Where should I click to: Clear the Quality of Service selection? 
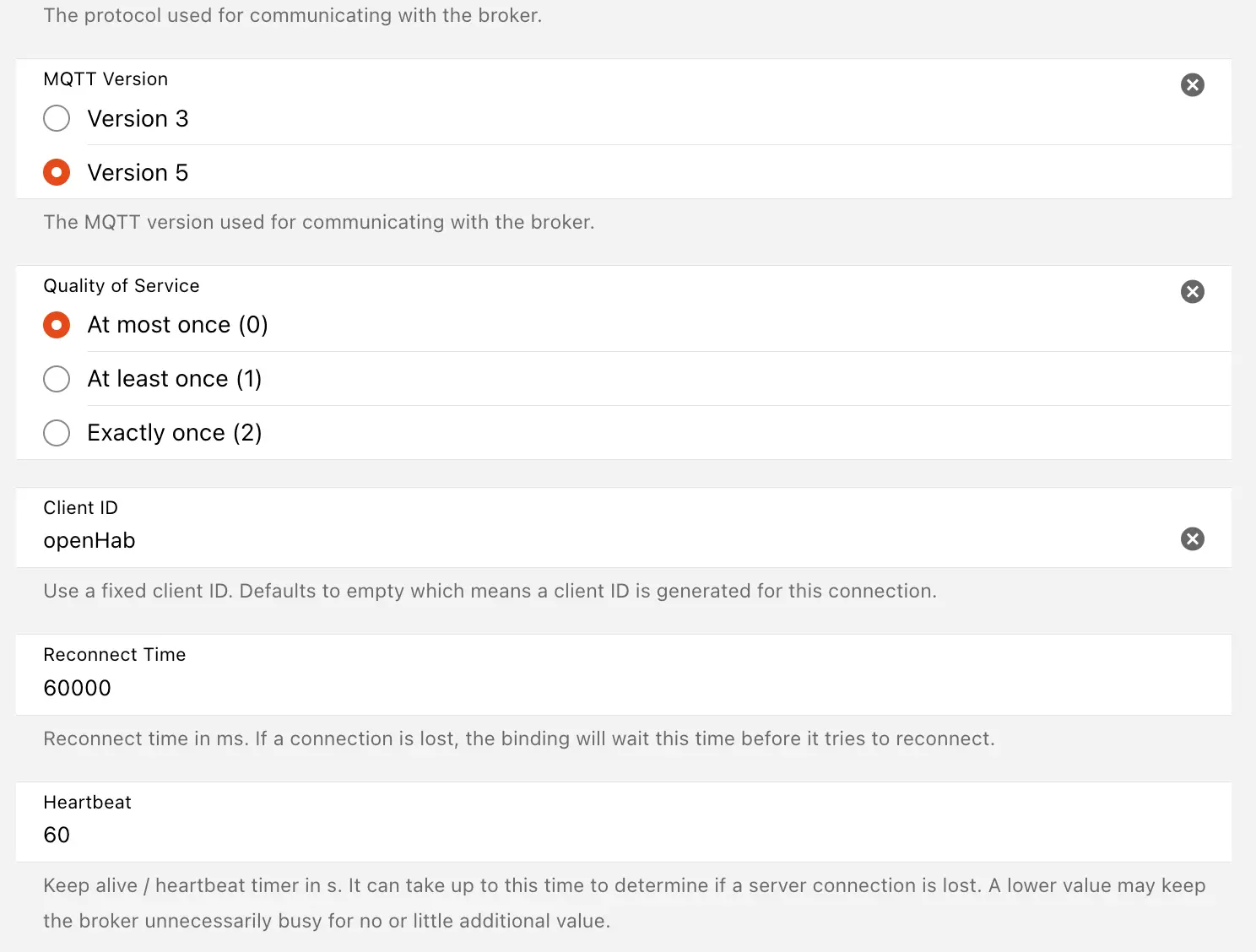click(1192, 292)
